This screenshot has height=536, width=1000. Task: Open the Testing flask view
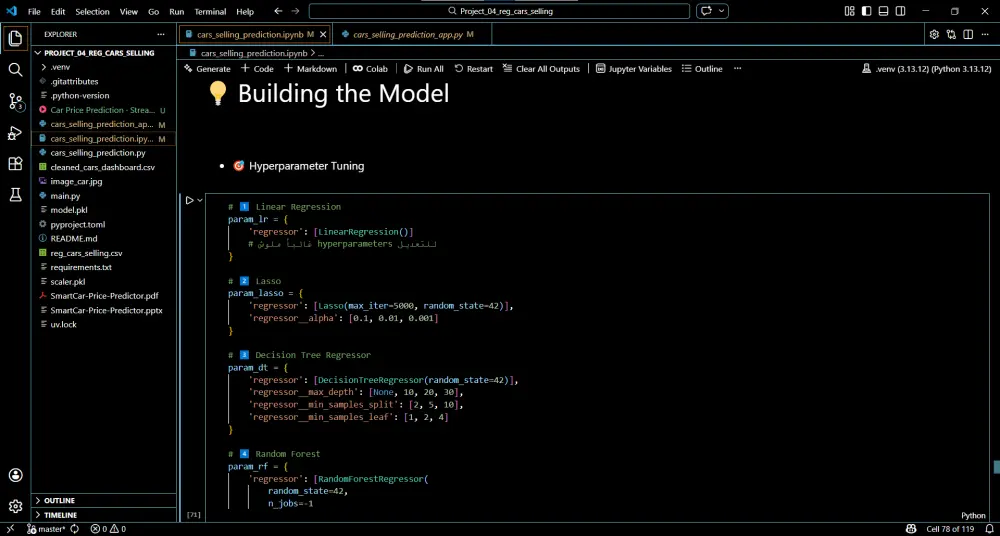point(15,195)
